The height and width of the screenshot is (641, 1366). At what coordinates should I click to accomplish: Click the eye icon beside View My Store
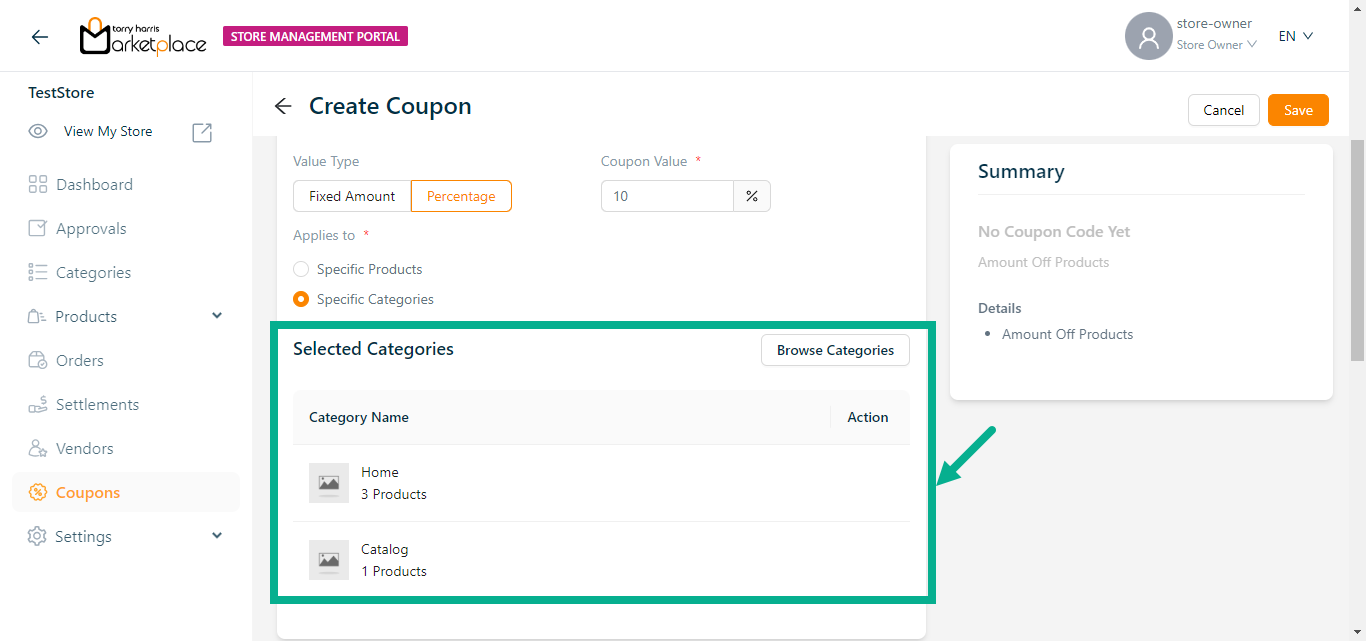(38, 131)
